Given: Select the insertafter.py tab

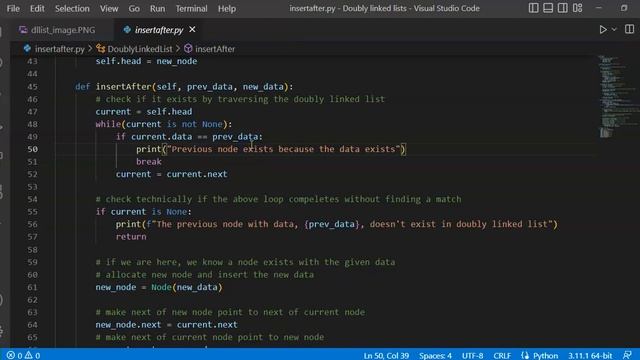Looking at the screenshot, I should (x=158, y=30).
